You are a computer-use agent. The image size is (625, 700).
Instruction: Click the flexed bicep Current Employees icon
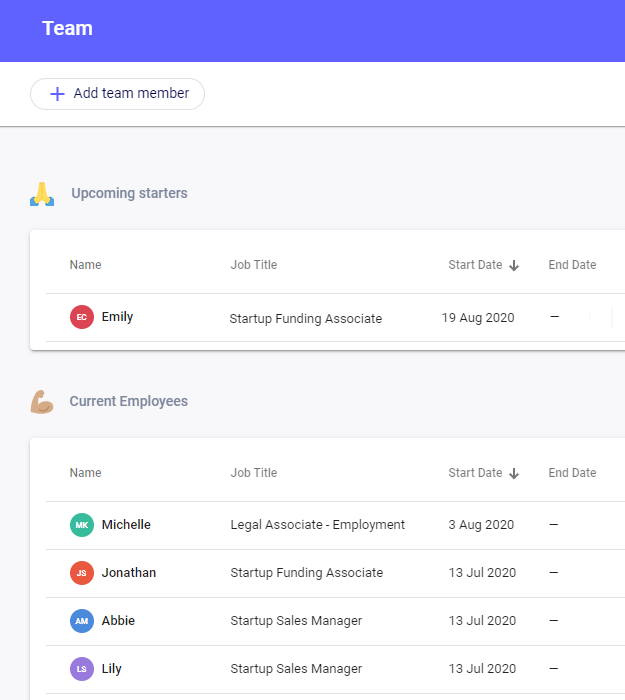(42, 402)
